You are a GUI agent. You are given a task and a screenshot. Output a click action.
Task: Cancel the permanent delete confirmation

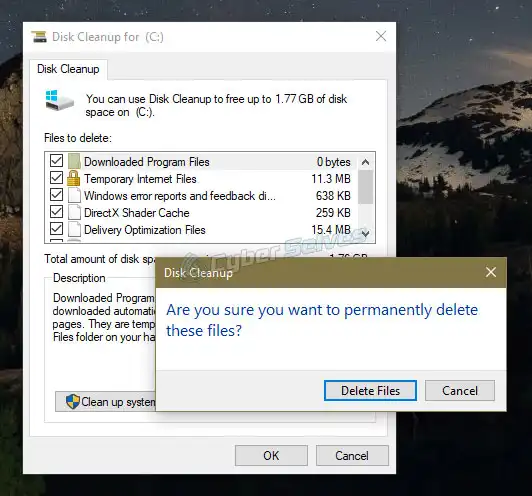pyautogui.click(x=460, y=390)
